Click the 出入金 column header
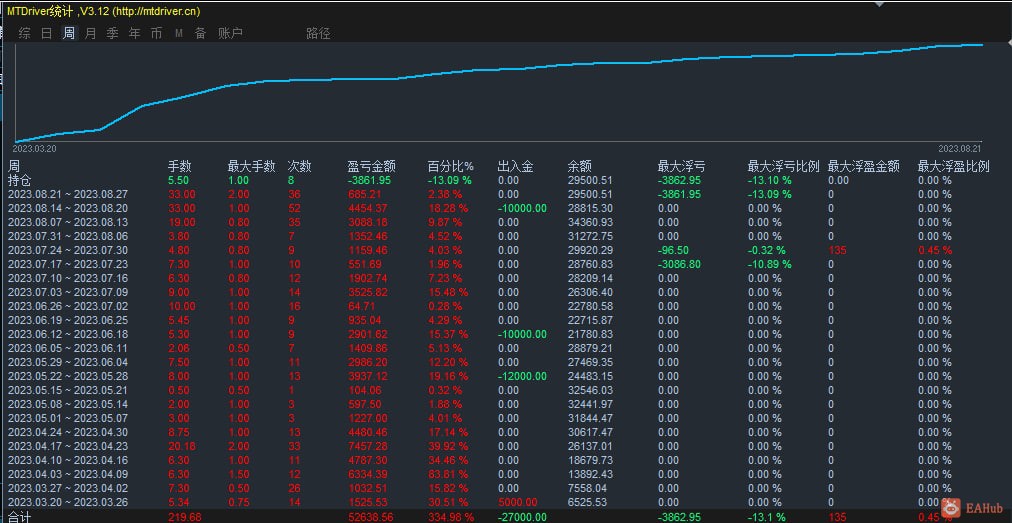 pos(516,167)
